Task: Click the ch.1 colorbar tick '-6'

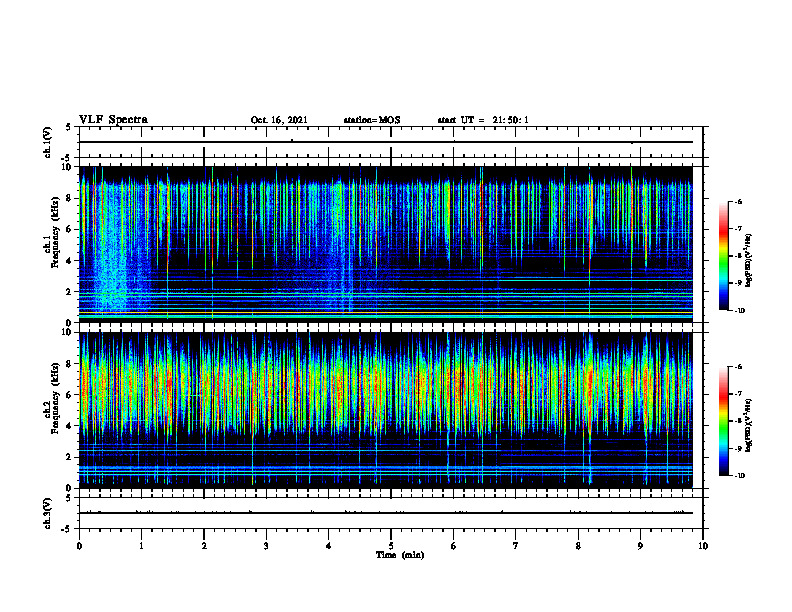Action: (738, 202)
